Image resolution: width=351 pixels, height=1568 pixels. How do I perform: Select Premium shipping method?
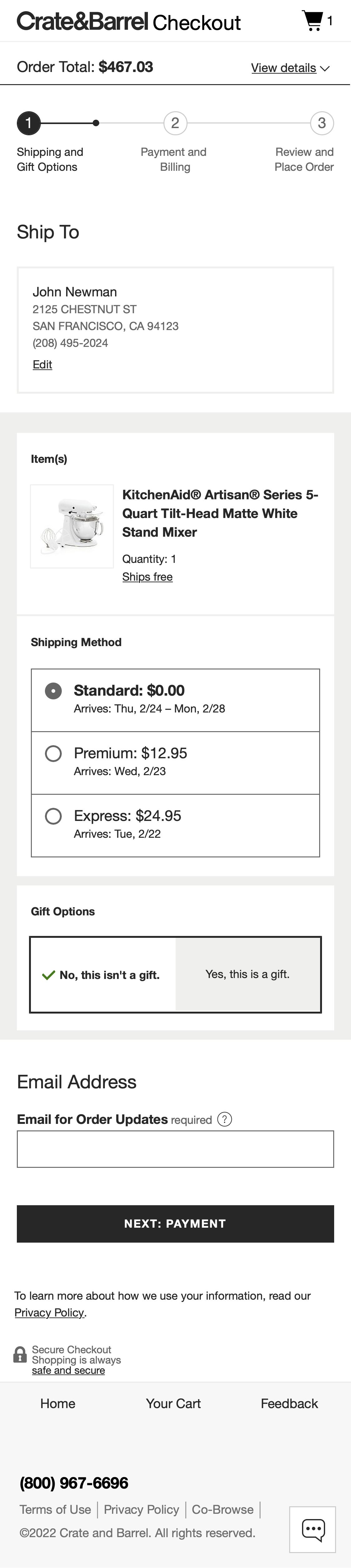coord(54,753)
